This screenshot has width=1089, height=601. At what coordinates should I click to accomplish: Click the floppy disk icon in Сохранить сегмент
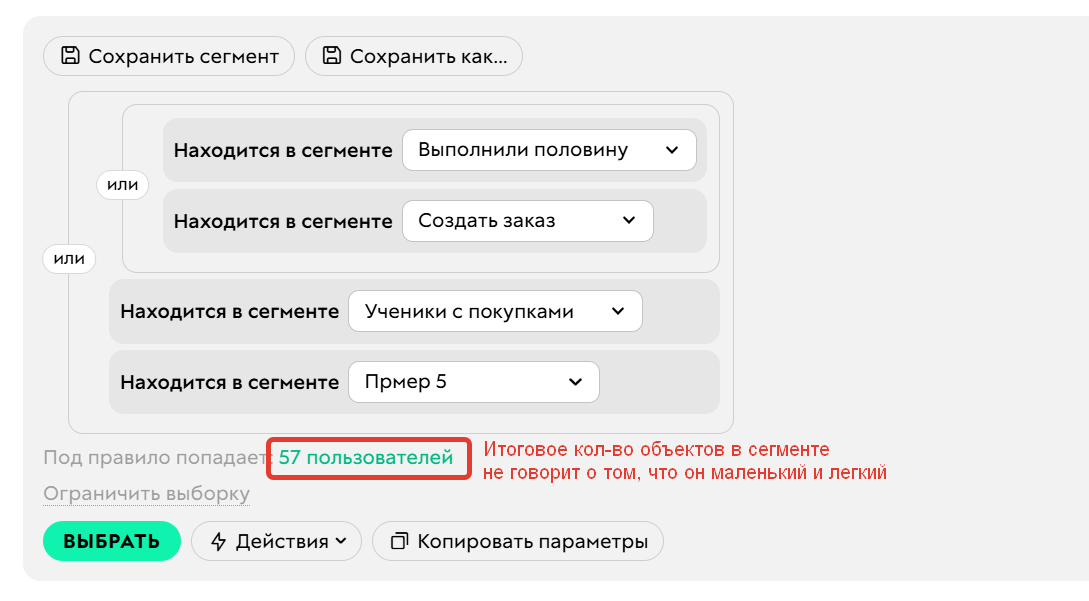tap(70, 56)
